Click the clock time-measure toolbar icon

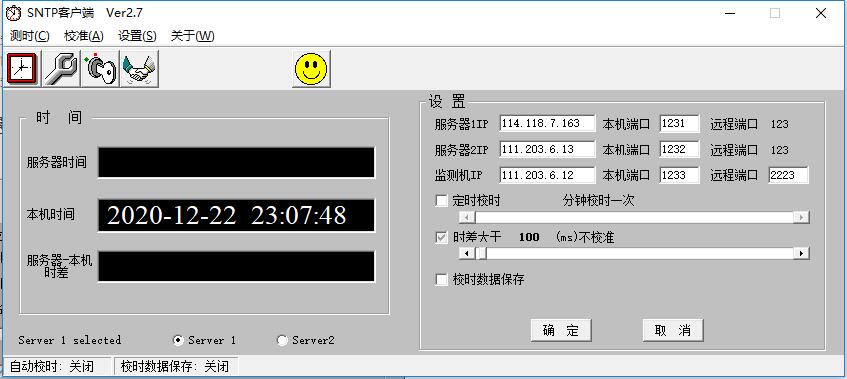pyautogui.click(x=22, y=69)
